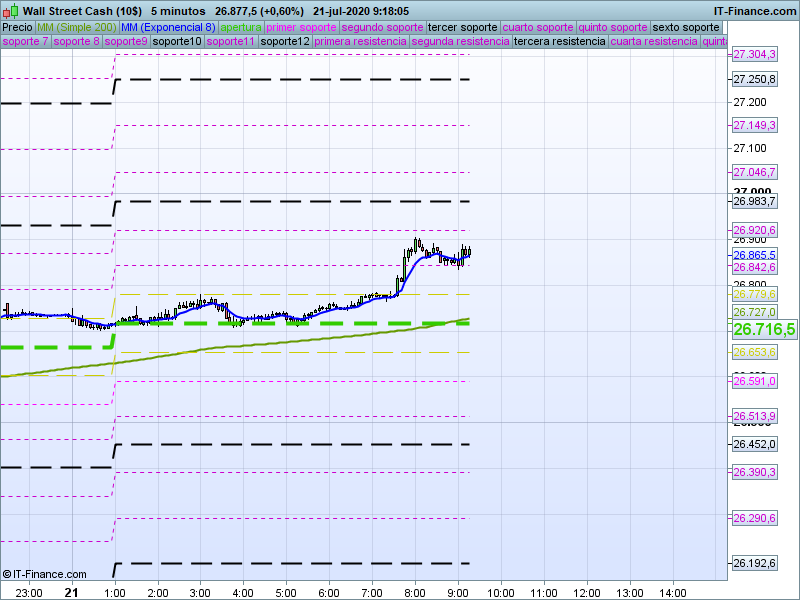The width and height of the screenshot is (800, 600).
Task: Click the sexto soporte legend label
Action: [x=685, y=27]
